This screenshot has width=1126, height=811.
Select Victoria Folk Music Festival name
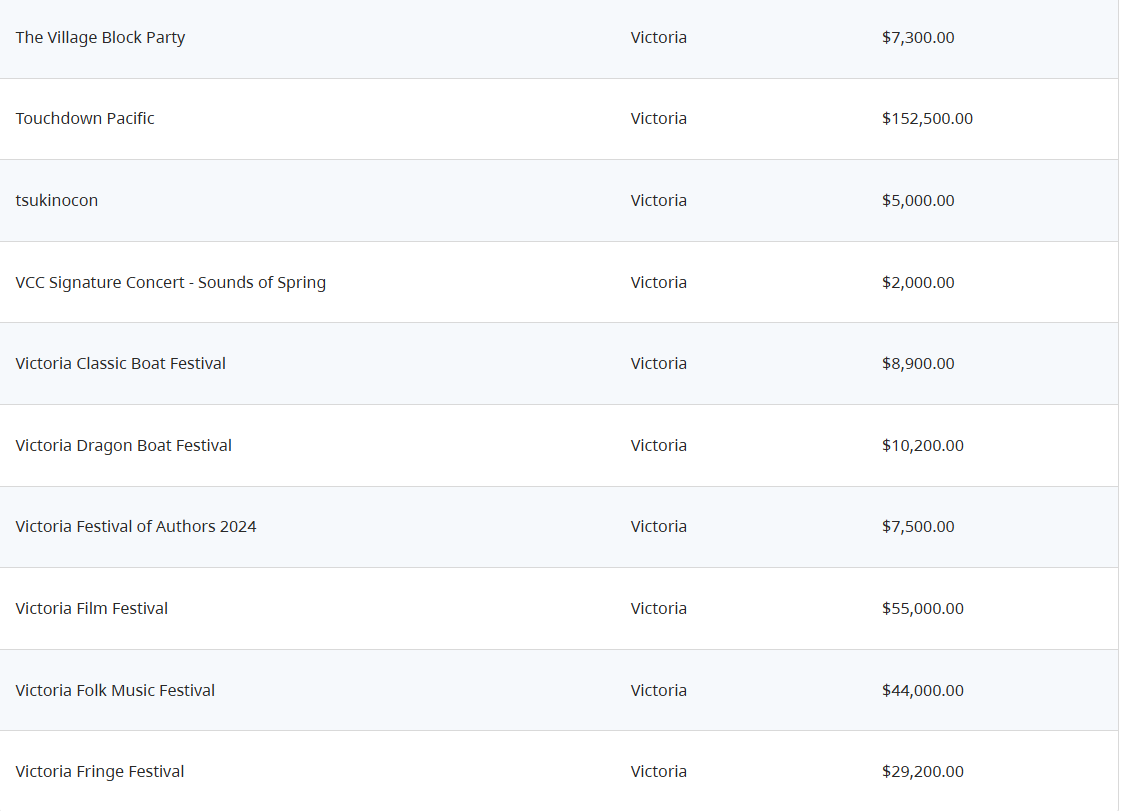[x=115, y=690]
